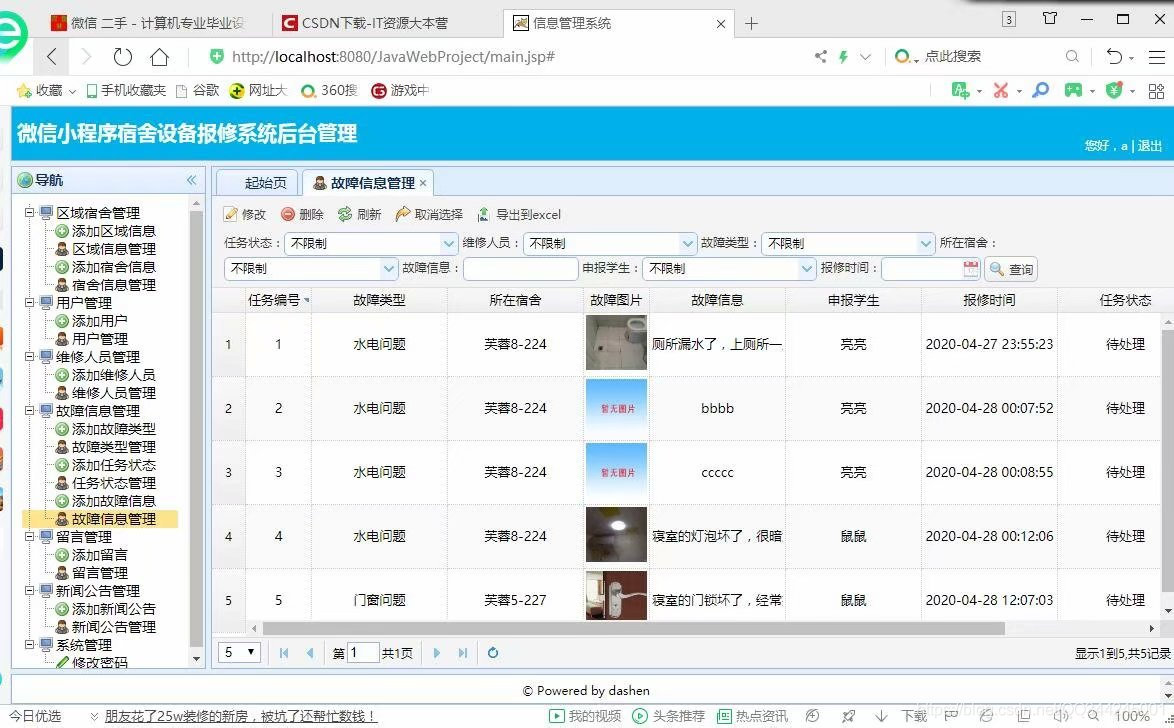Open the calendar picker for 报修时间
The height and width of the screenshot is (728, 1174).
(970, 268)
